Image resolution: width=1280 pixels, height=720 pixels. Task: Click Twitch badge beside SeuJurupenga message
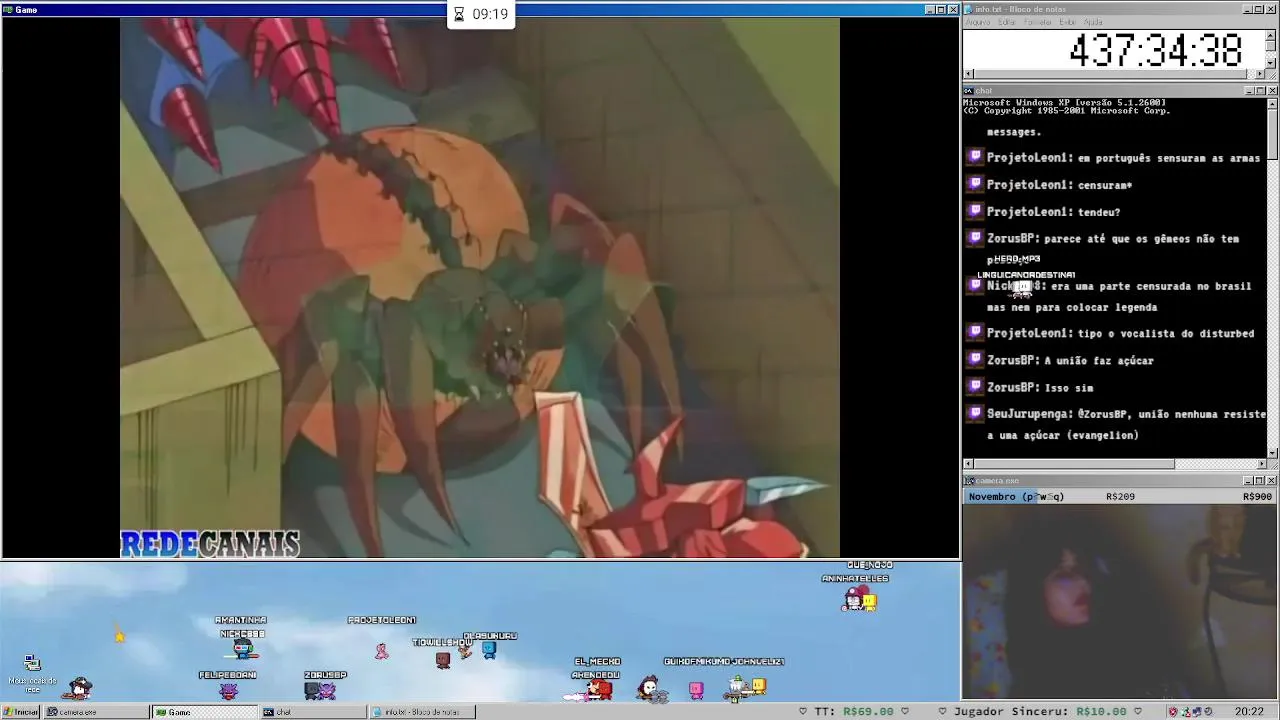coord(975,413)
